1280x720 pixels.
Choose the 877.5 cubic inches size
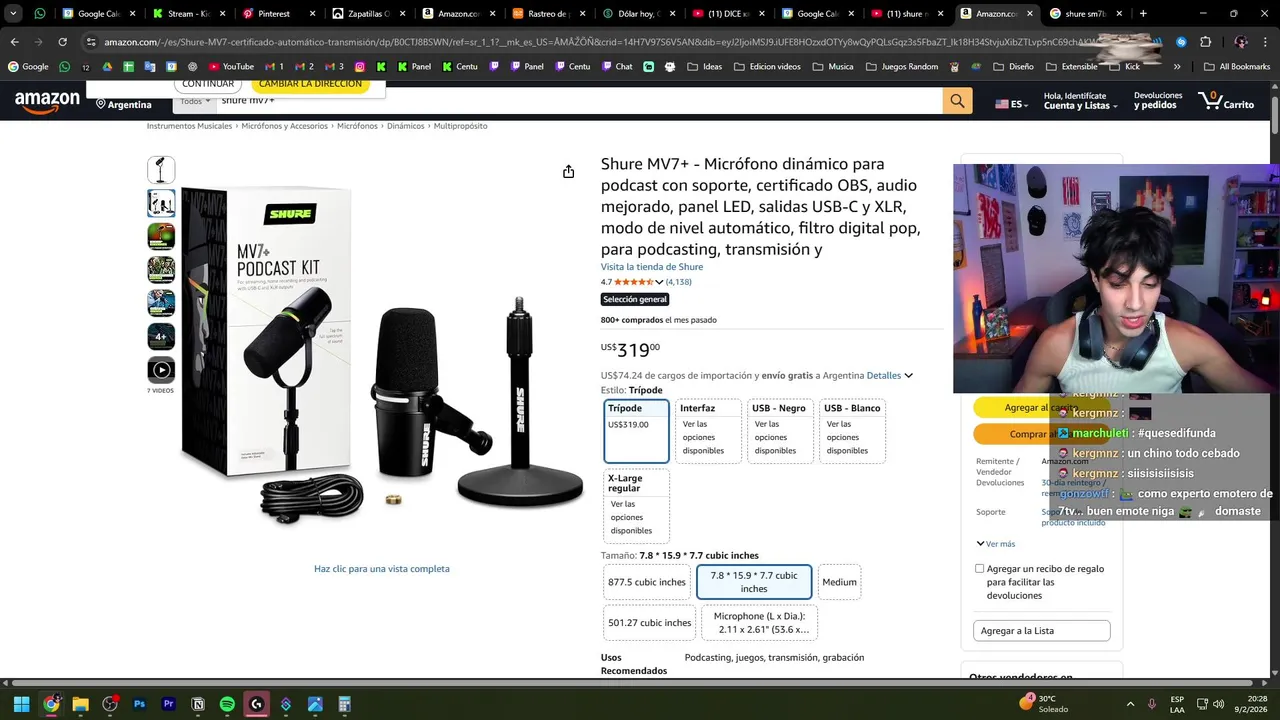pos(647,582)
